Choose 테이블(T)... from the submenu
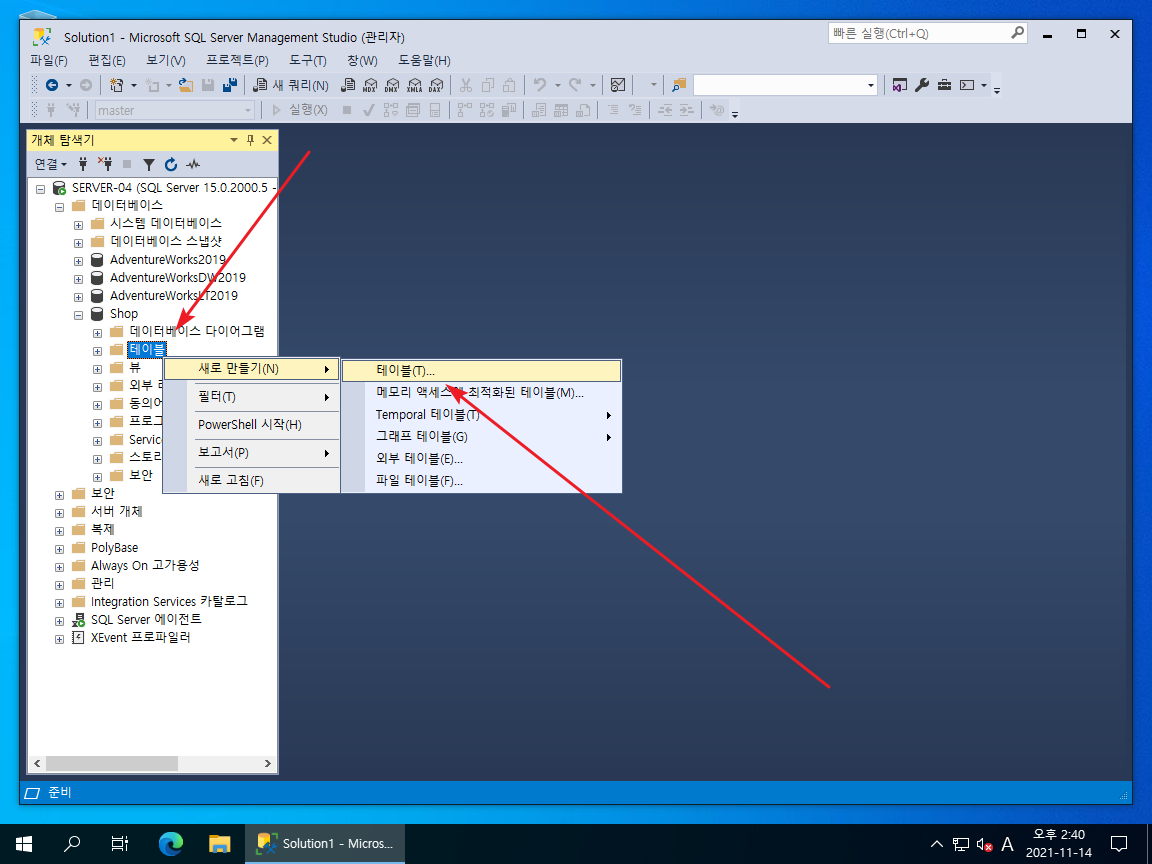The width and height of the screenshot is (1152, 864). pyautogui.click(x=481, y=371)
